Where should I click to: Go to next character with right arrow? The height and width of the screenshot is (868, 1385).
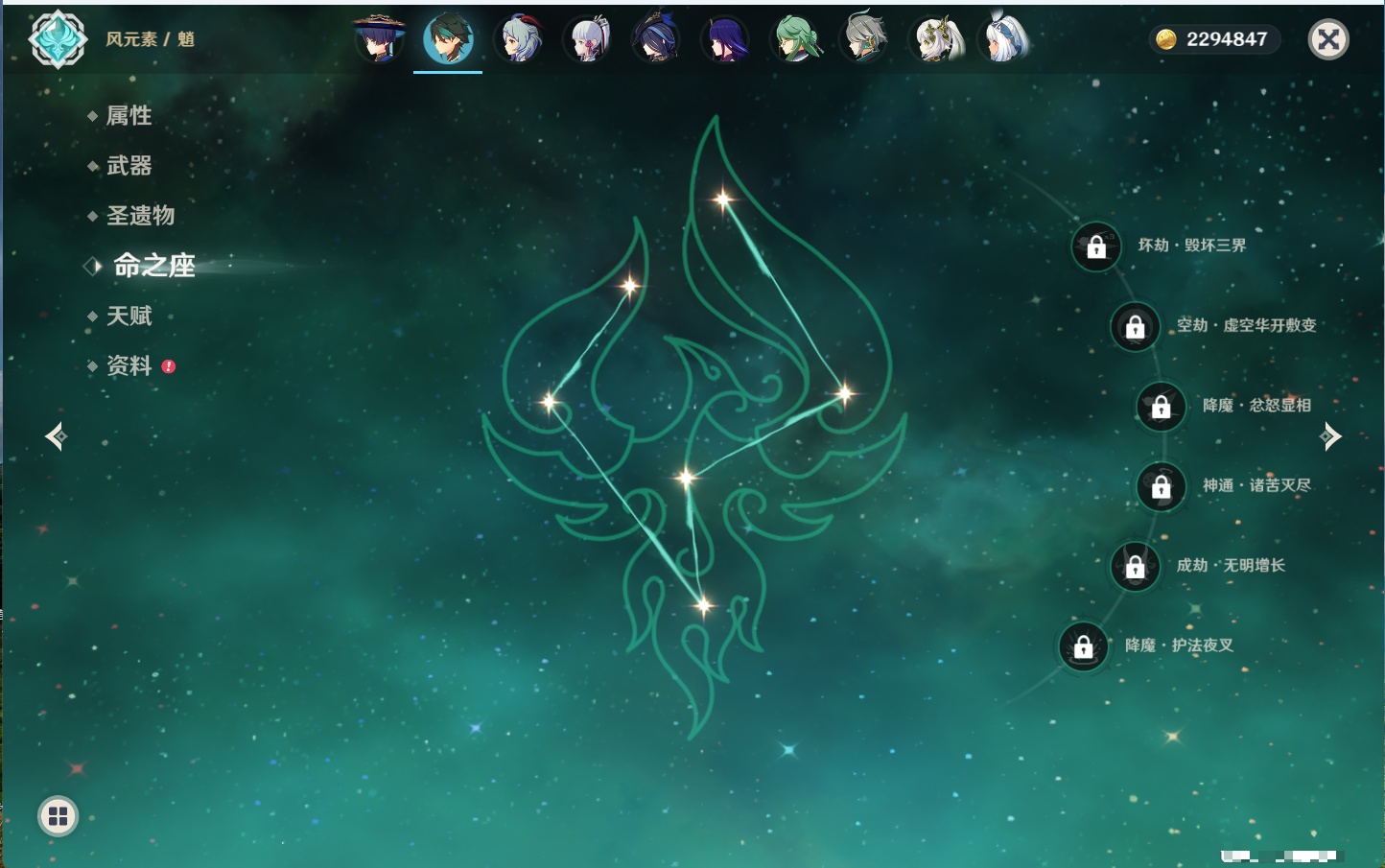(1330, 436)
